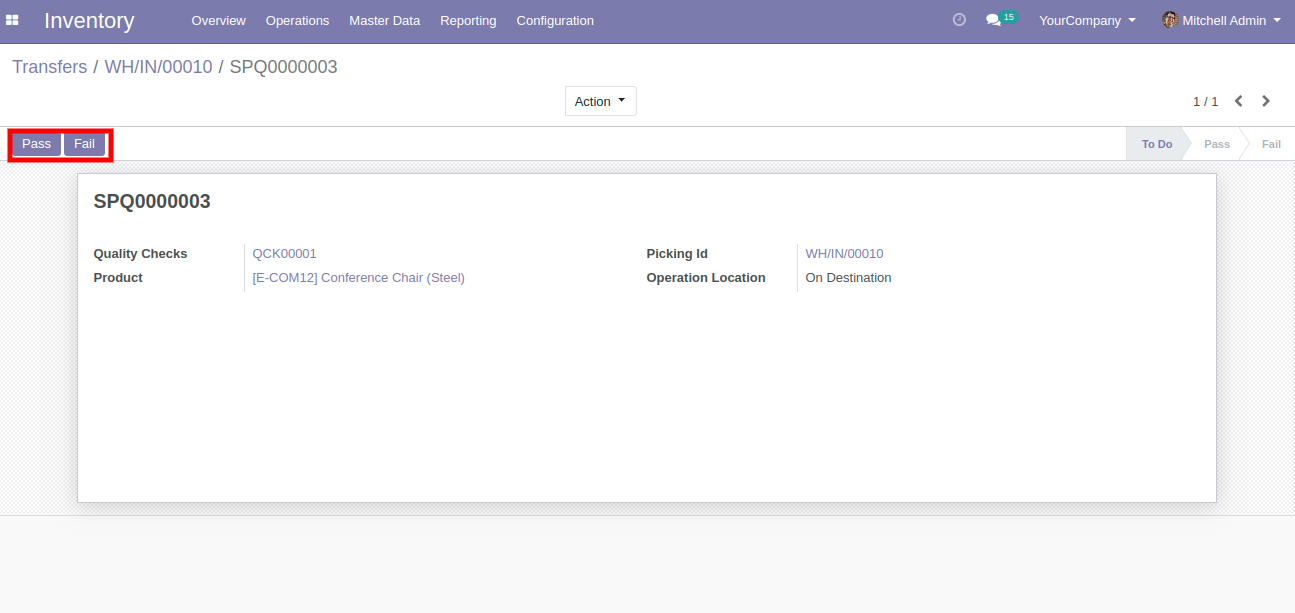Viewport: 1295px width, 613px height.
Task: Navigate to Transfers in the breadcrumb
Action: [49, 67]
